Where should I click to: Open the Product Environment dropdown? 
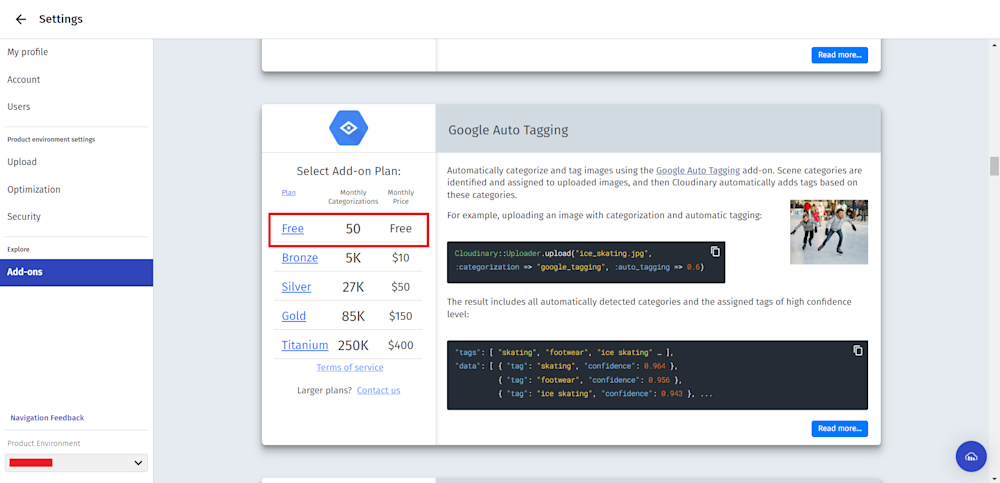(x=76, y=463)
